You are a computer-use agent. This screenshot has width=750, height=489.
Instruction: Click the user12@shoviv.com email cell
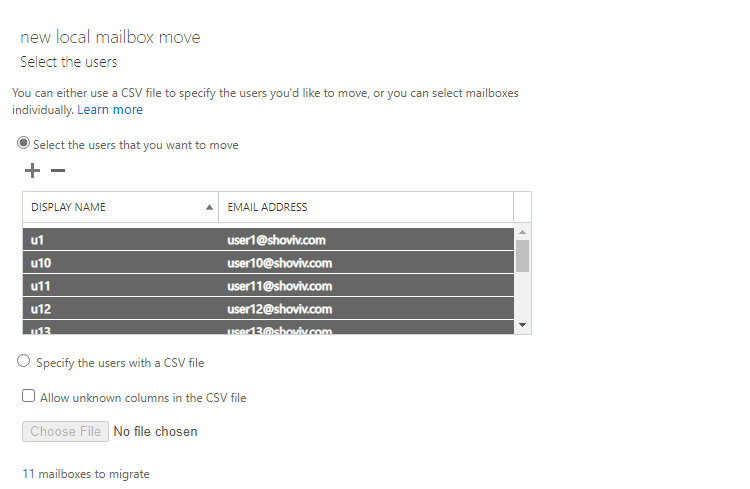pyautogui.click(x=279, y=309)
